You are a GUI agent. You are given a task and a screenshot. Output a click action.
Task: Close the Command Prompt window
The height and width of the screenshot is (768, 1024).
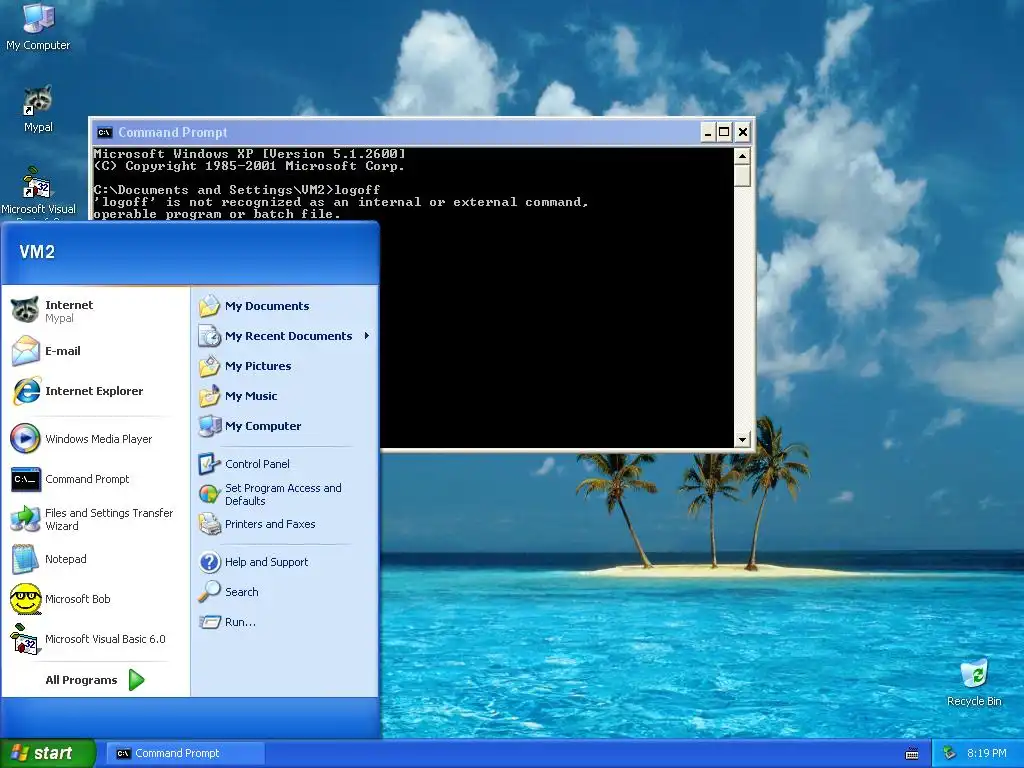[x=743, y=133]
